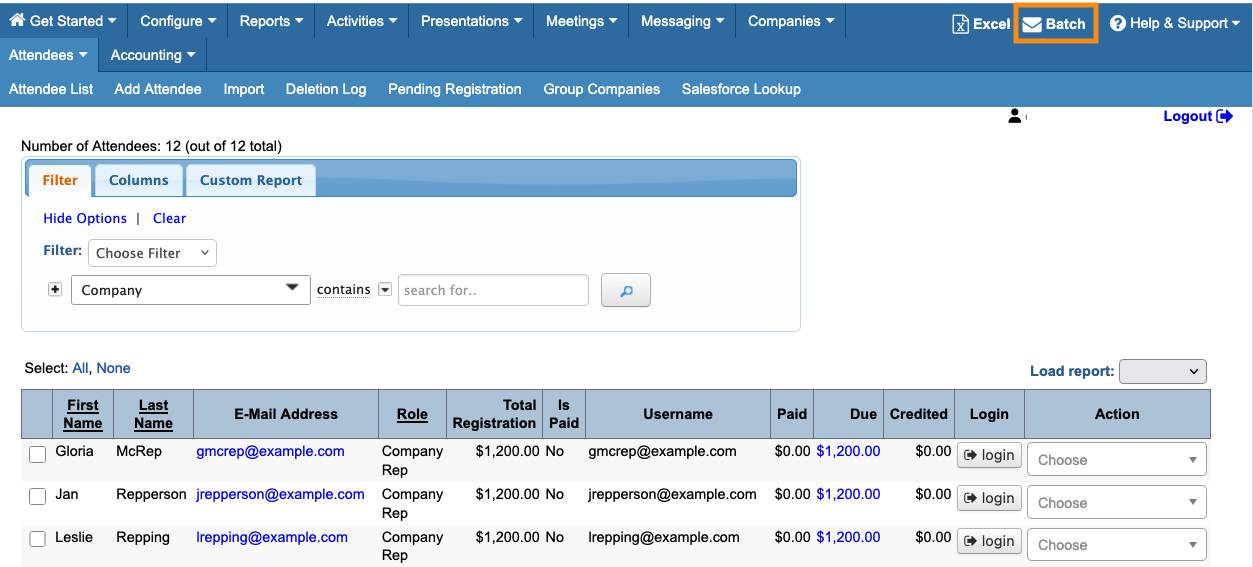Screen dimensions: 1253x567
Task: Open the Deletion Log
Action: coord(326,89)
